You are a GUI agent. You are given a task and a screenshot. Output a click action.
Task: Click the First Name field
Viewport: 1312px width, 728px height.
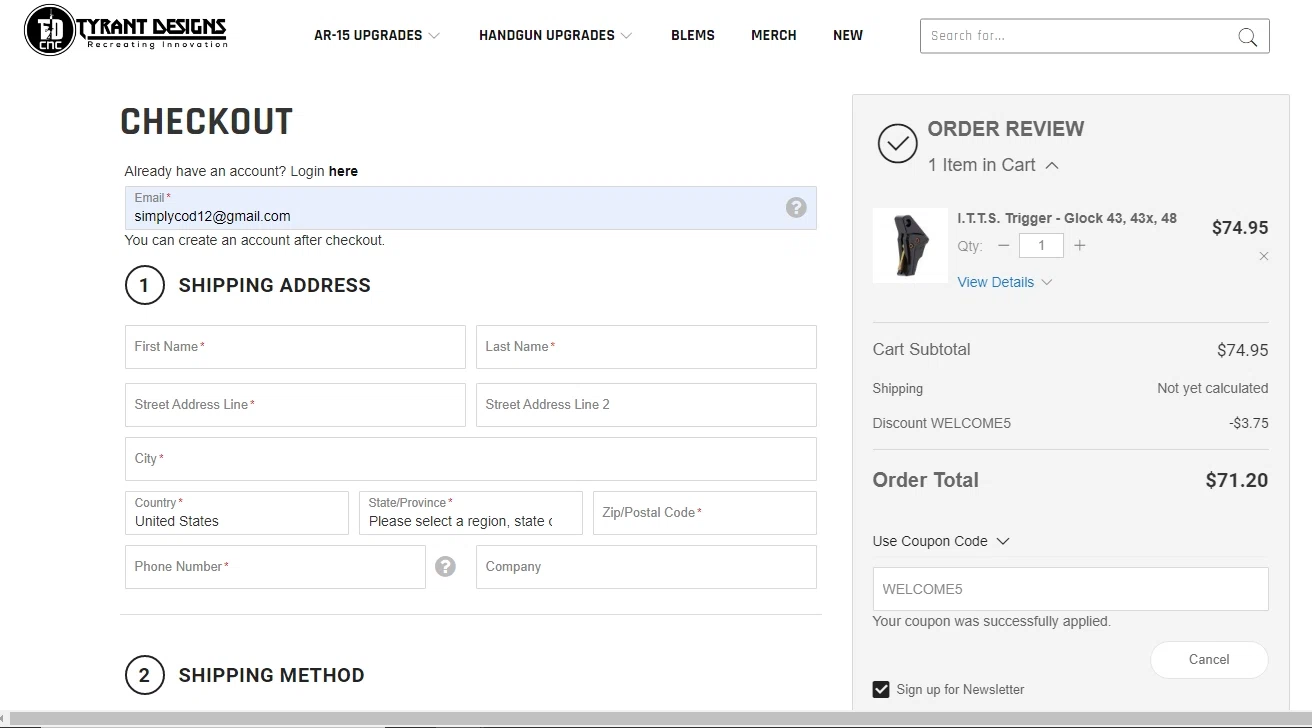pyautogui.click(x=295, y=347)
